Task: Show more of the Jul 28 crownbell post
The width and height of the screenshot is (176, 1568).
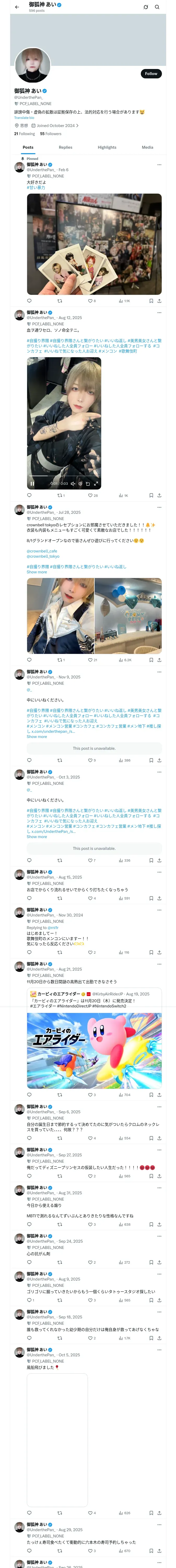Action: click(37, 572)
